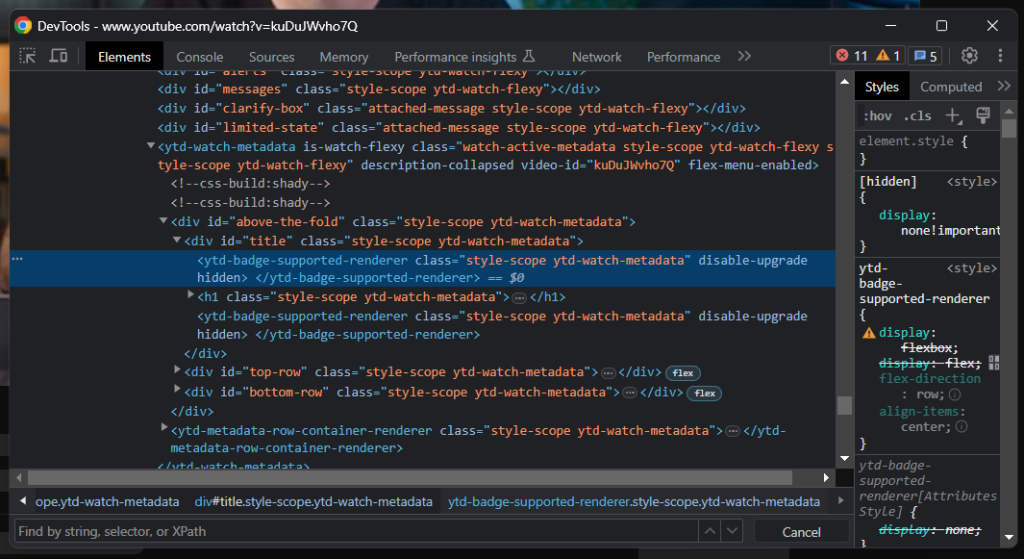This screenshot has height=559, width=1024.
Task: Open DevTools settings gear
Action: (x=969, y=56)
